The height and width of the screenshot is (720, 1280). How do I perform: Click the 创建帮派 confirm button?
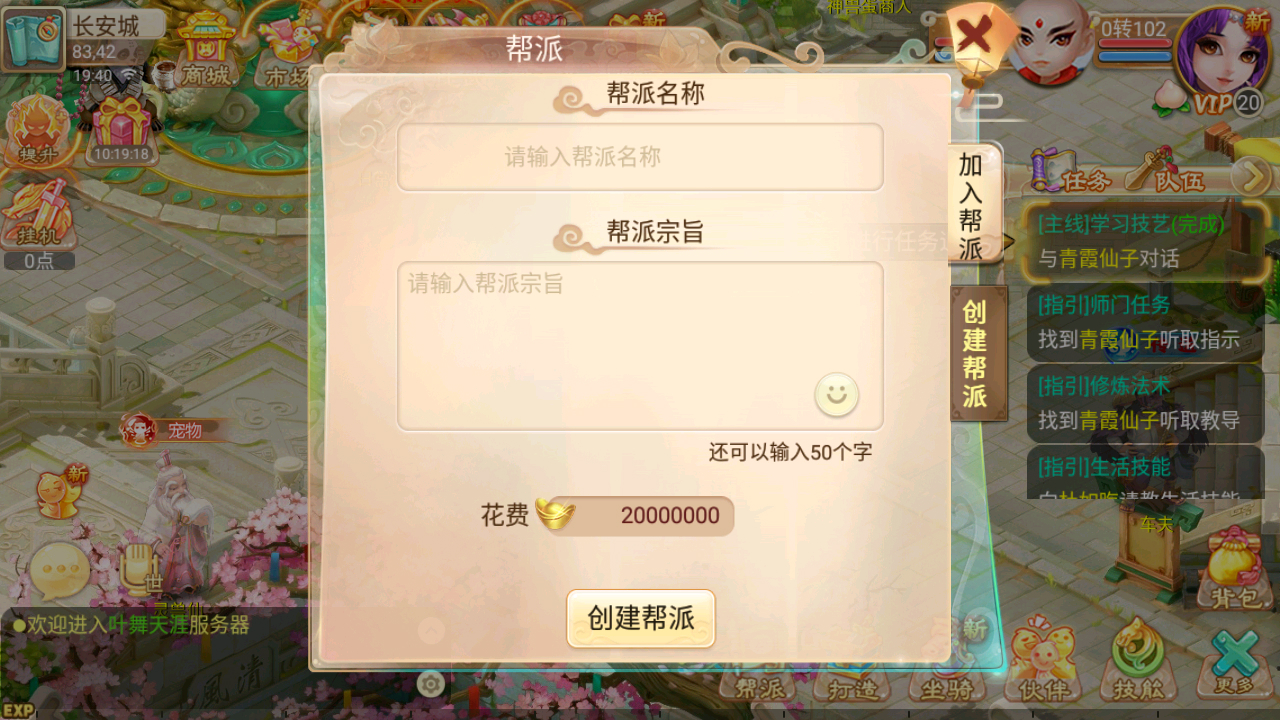[x=641, y=618]
